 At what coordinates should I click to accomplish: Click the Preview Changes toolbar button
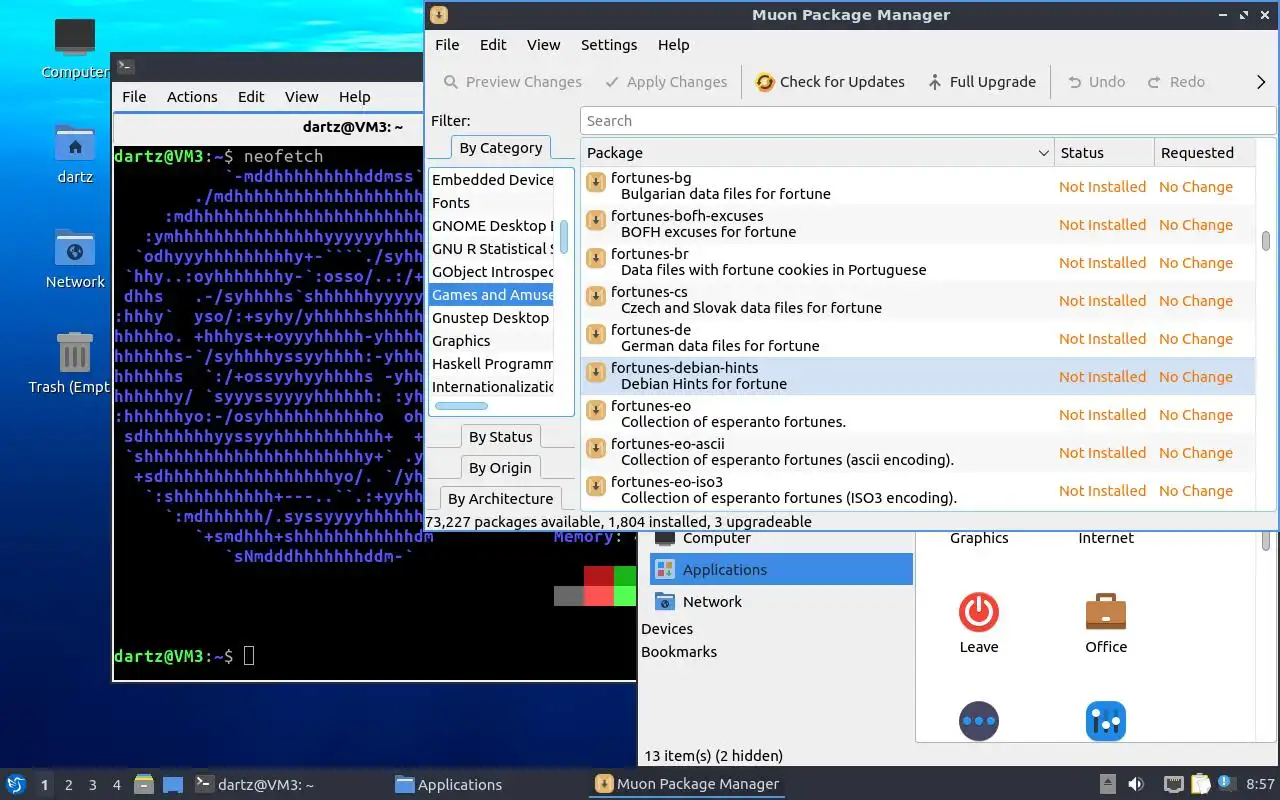pyautogui.click(x=512, y=82)
